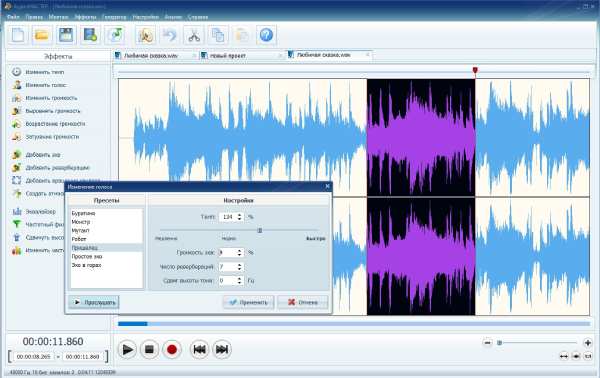
Task: Switch to inactive Любимая сказка.wav tab
Action: click(x=151, y=56)
